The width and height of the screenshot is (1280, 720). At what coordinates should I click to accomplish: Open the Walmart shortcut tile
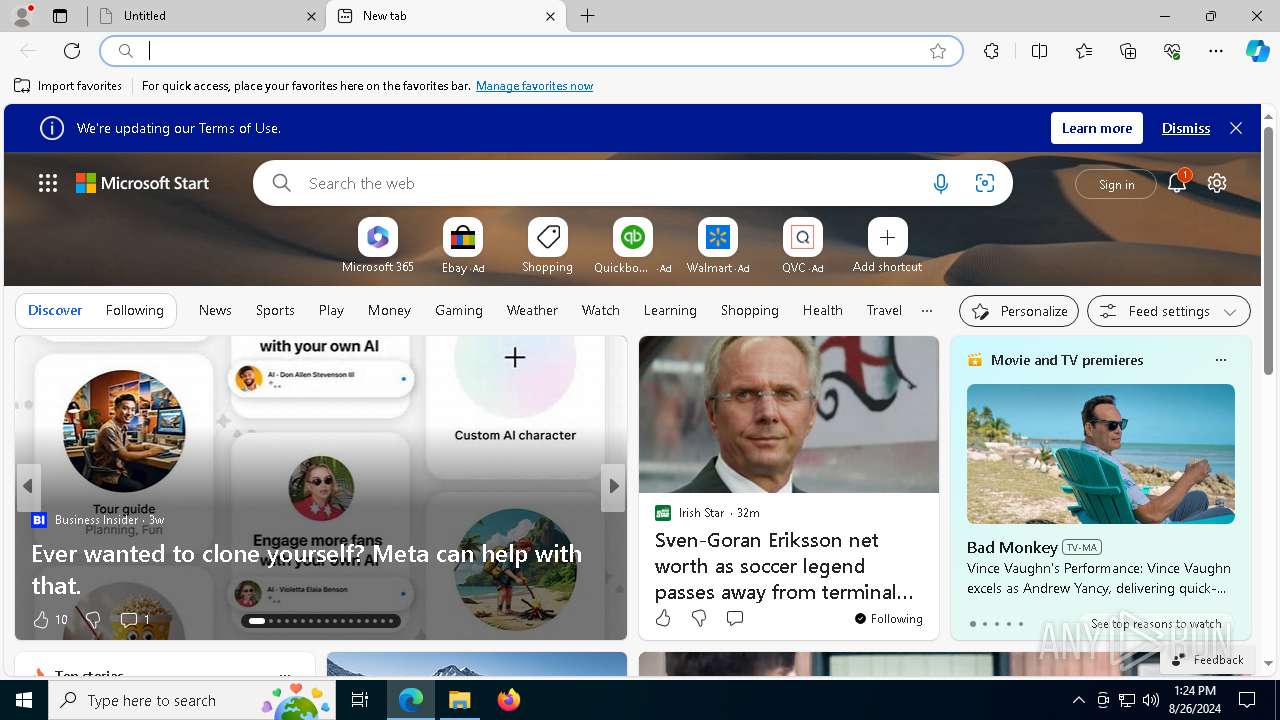tap(718, 245)
